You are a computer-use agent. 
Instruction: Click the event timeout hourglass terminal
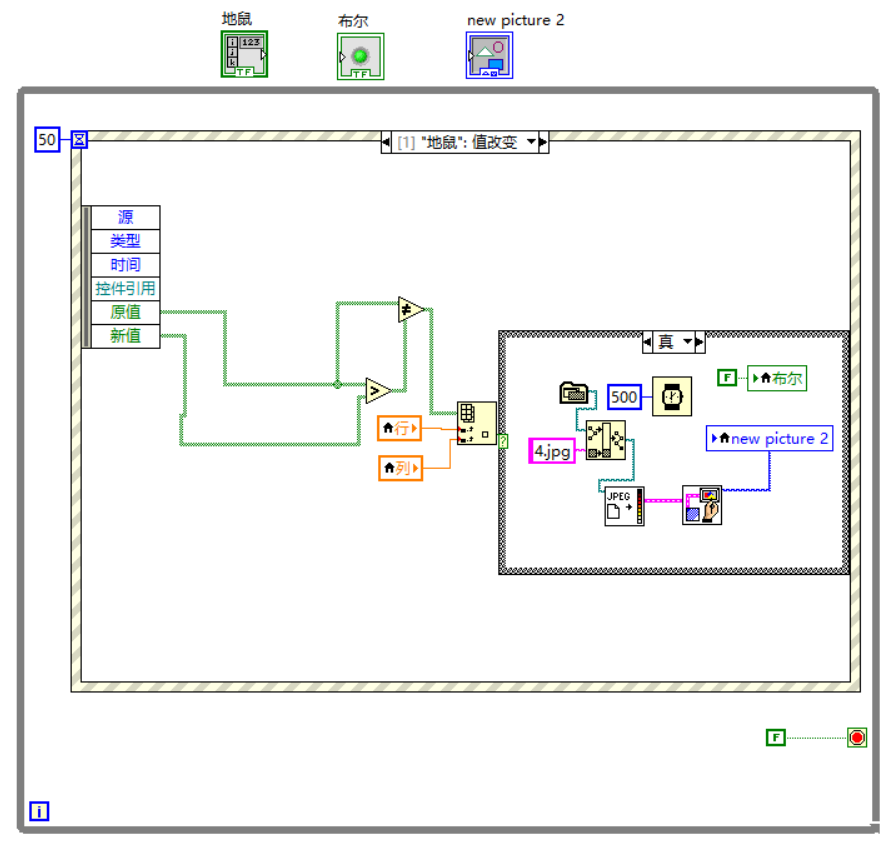(79, 139)
